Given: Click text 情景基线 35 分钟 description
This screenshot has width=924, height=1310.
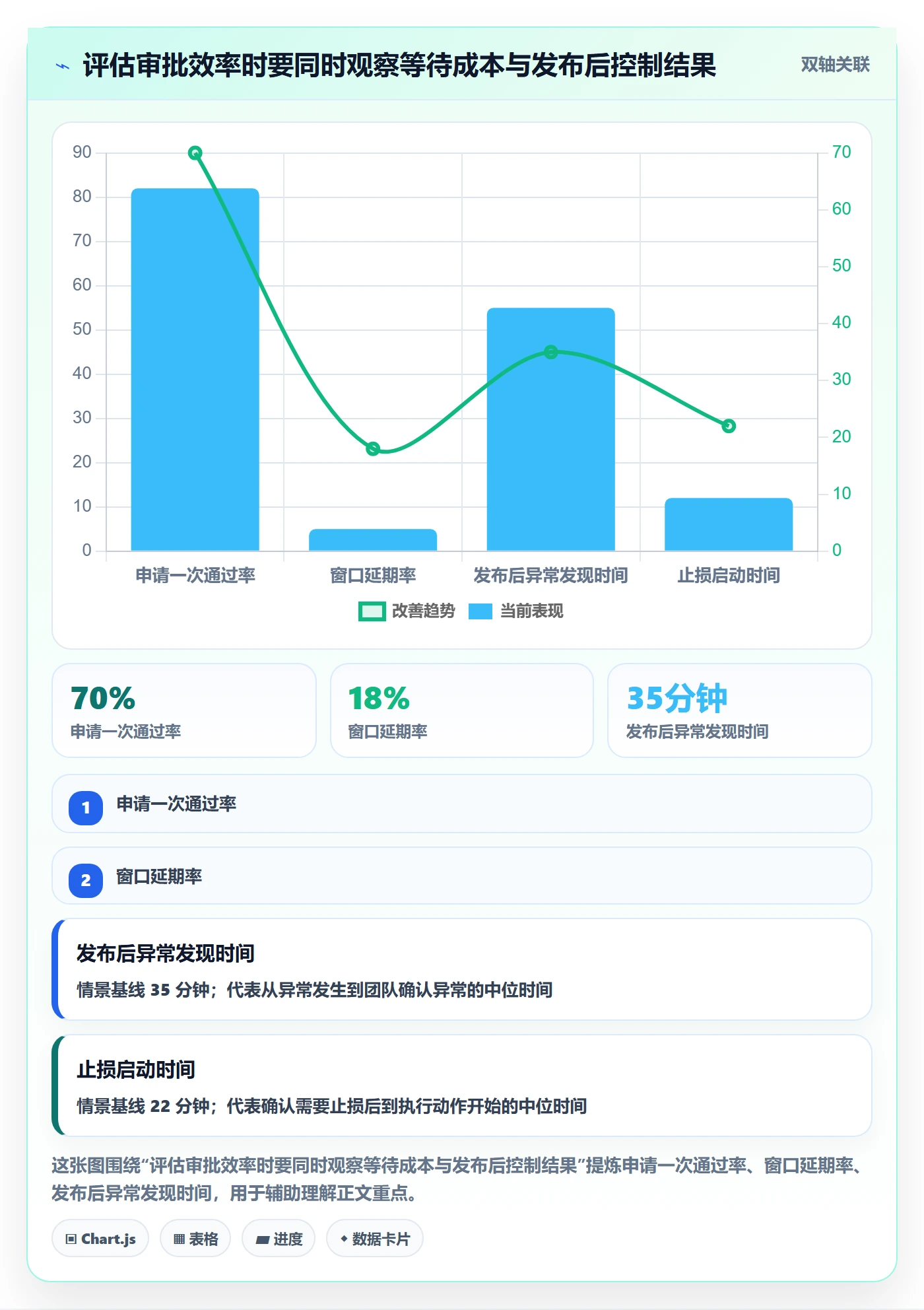Looking at the screenshot, I should pyautogui.click(x=315, y=990).
